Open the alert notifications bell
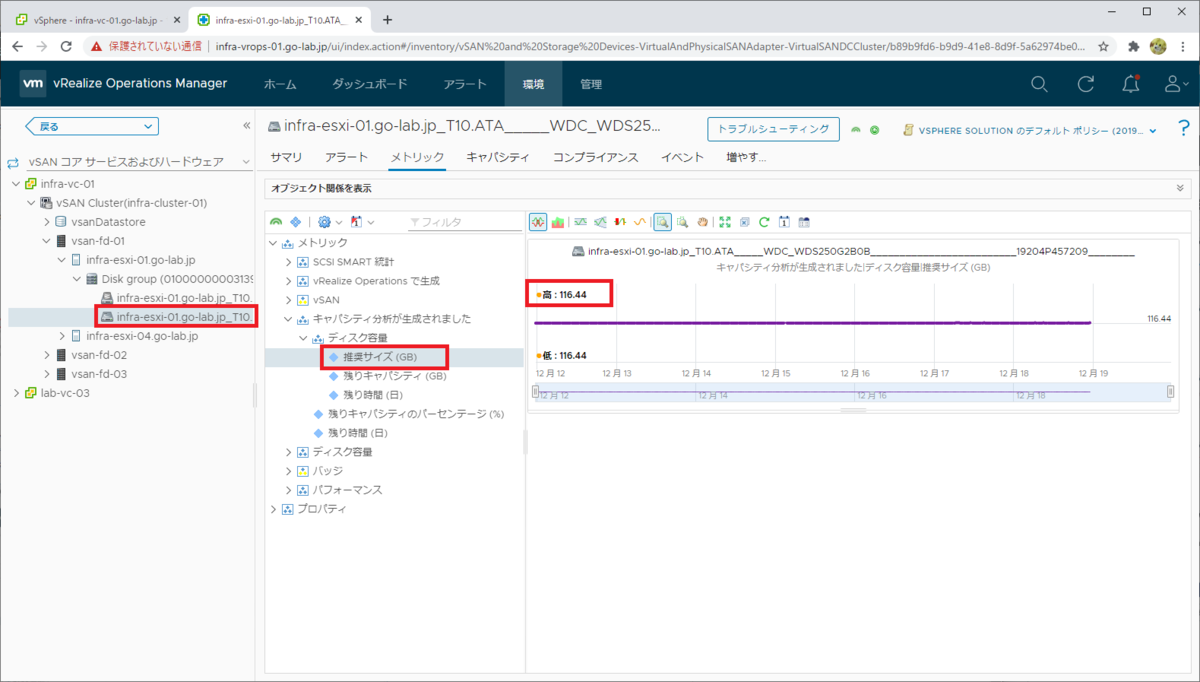The image size is (1200, 682). pos(1131,84)
